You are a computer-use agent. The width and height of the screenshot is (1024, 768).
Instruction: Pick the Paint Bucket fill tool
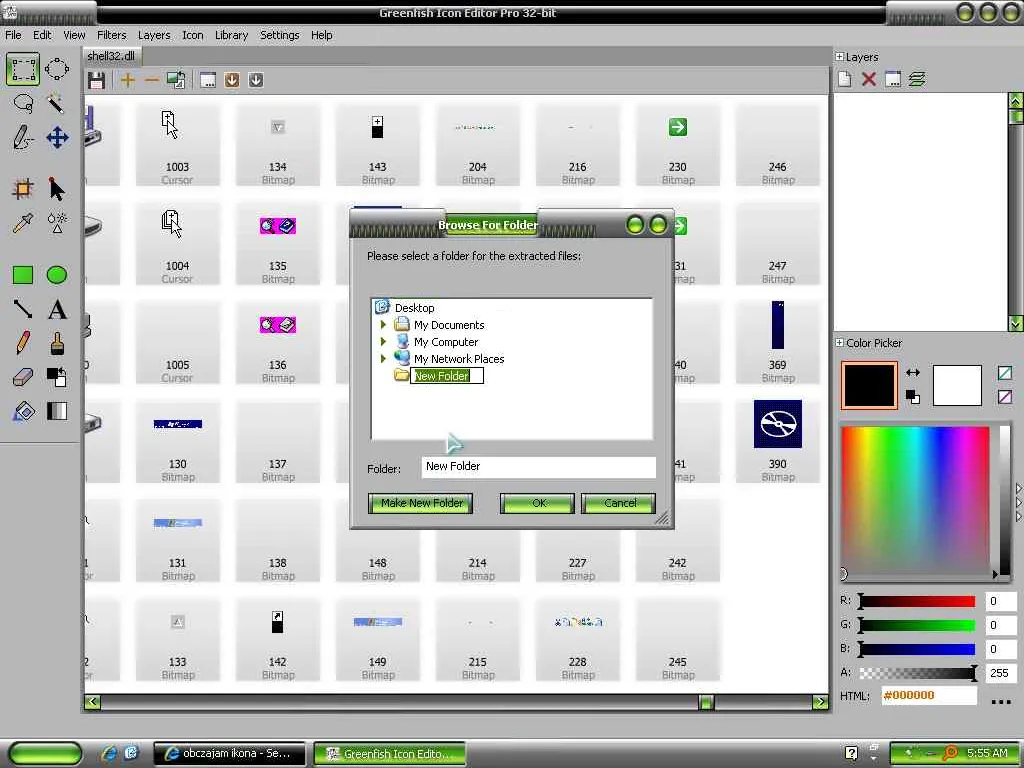click(x=23, y=411)
